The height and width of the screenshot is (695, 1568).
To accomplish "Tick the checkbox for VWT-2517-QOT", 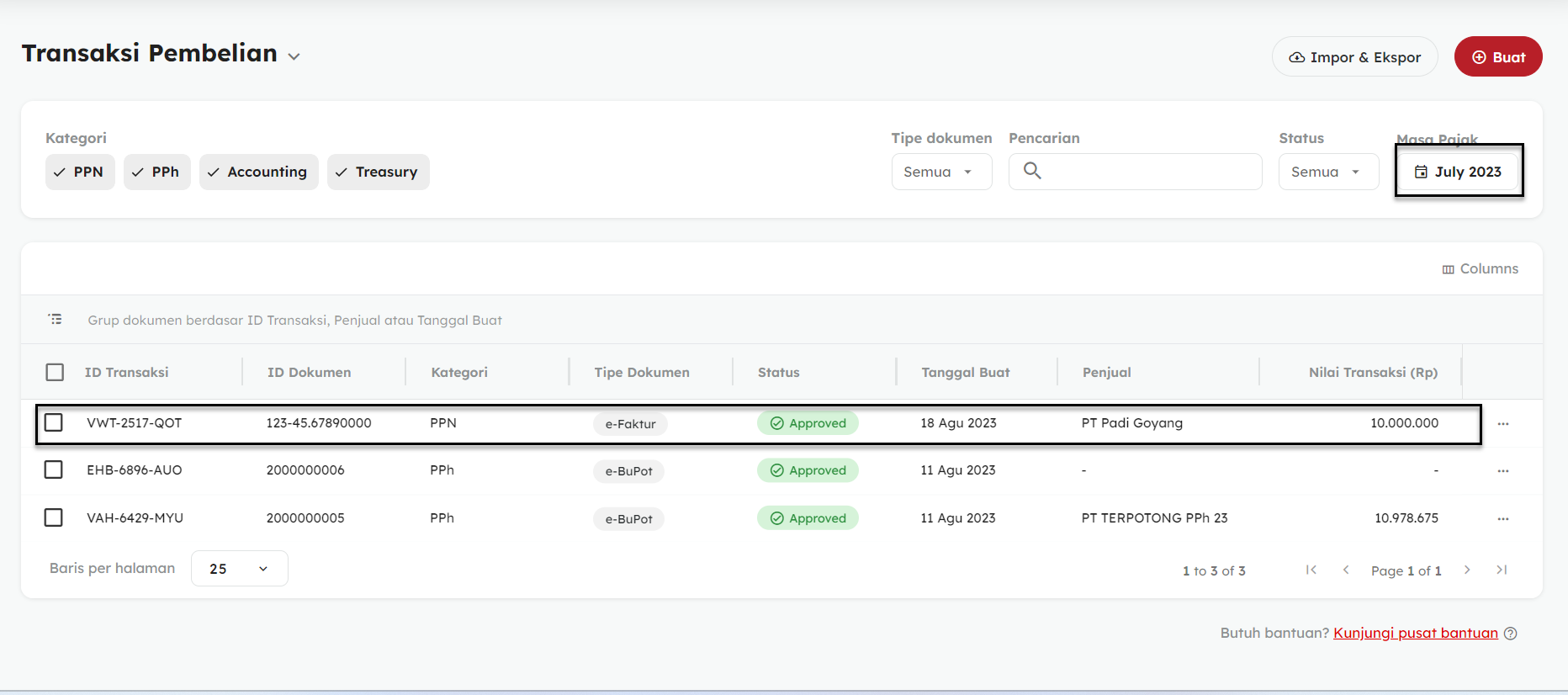I will pos(54,422).
